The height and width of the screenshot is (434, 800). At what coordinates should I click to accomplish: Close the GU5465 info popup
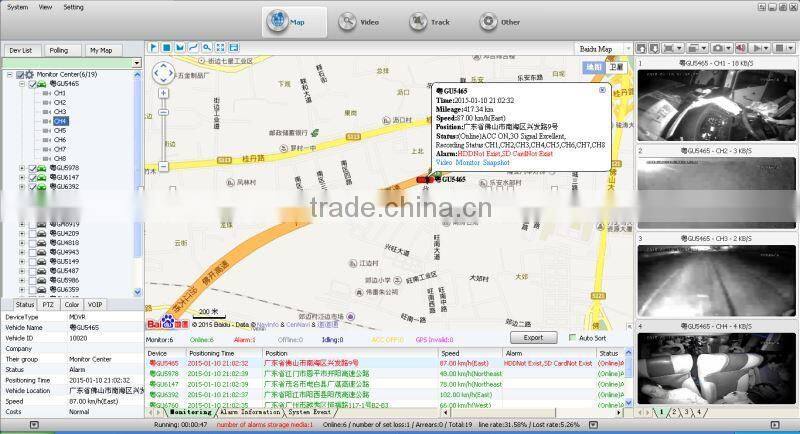pos(602,90)
